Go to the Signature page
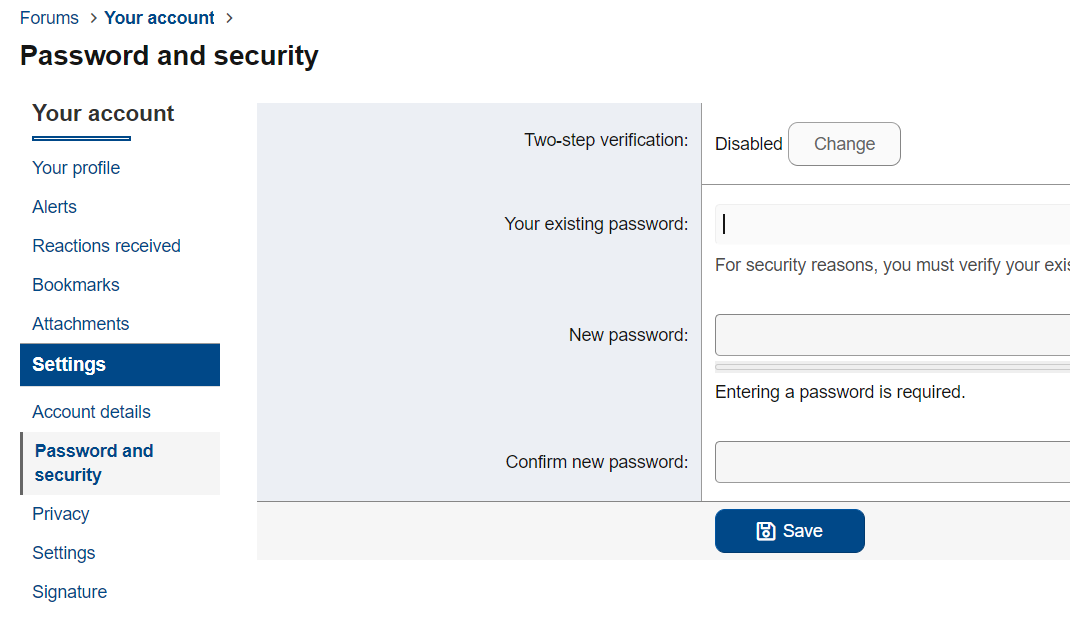The height and width of the screenshot is (624, 1070). coord(69,592)
